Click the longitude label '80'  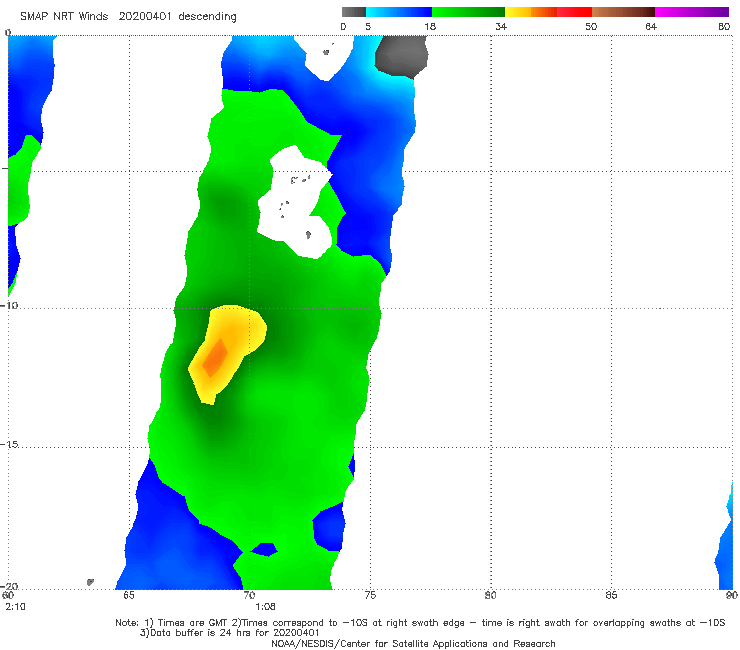point(490,595)
